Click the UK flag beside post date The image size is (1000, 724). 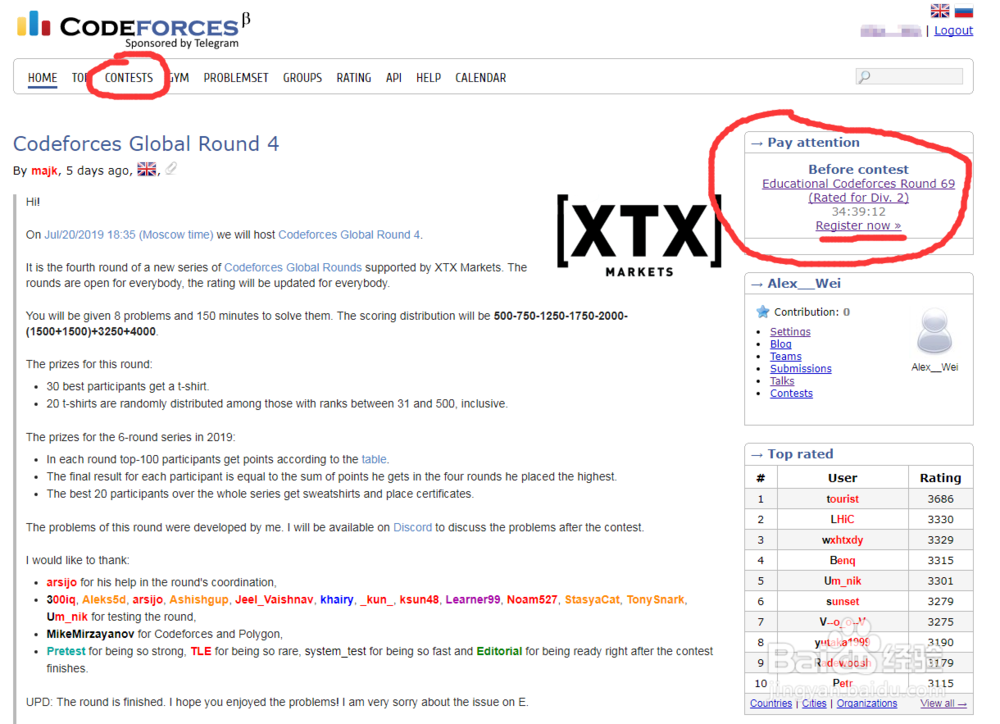[x=147, y=170]
